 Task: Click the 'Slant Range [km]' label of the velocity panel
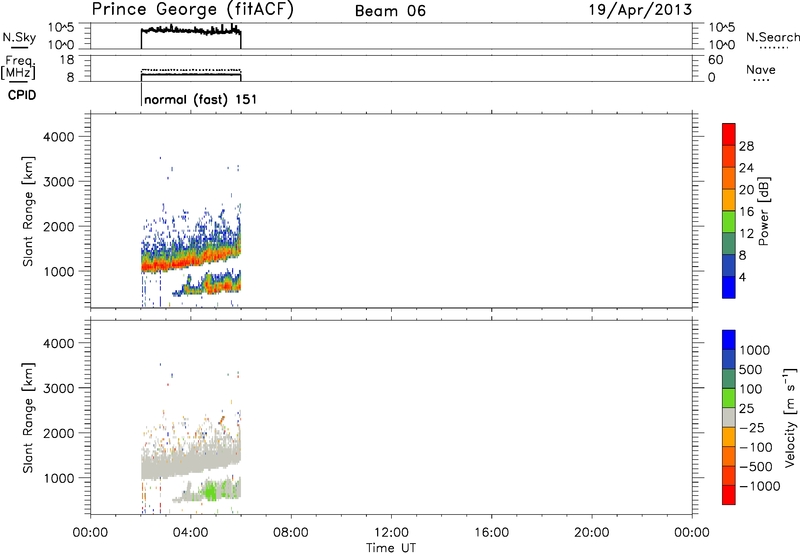[28, 417]
